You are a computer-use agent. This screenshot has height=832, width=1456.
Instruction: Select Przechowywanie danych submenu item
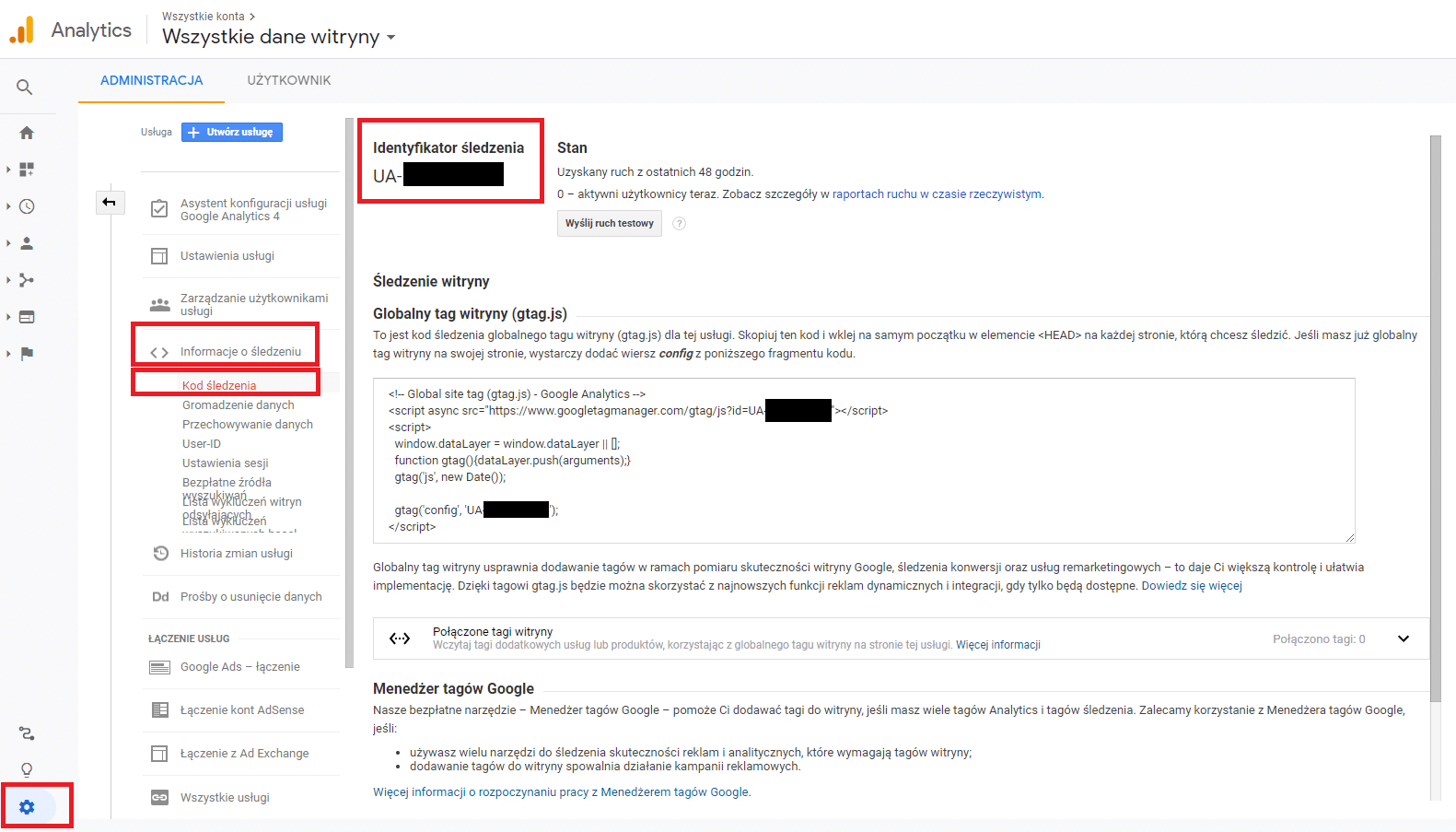248,425
